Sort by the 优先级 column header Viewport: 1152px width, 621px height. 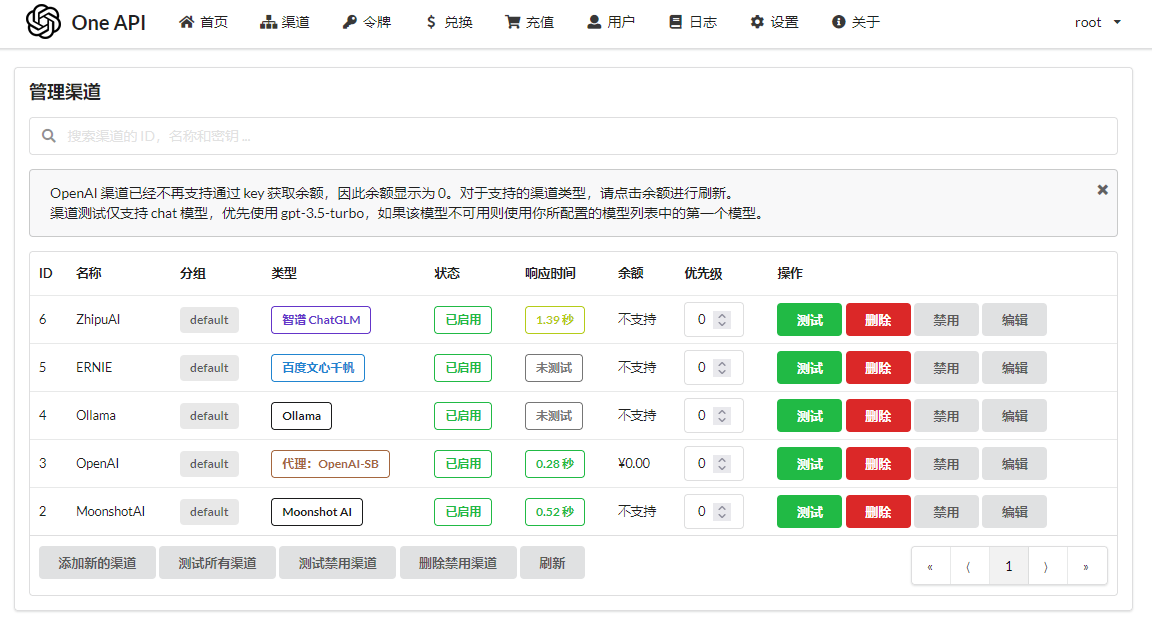703,273
